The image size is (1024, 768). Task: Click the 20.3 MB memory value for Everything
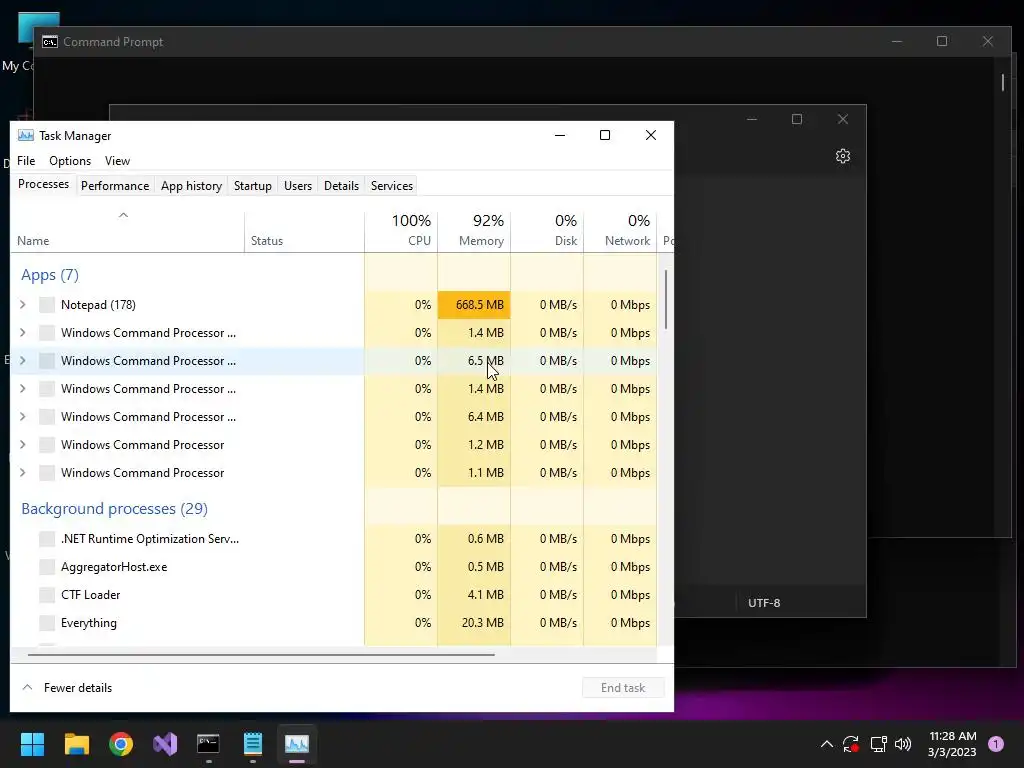[x=483, y=623]
